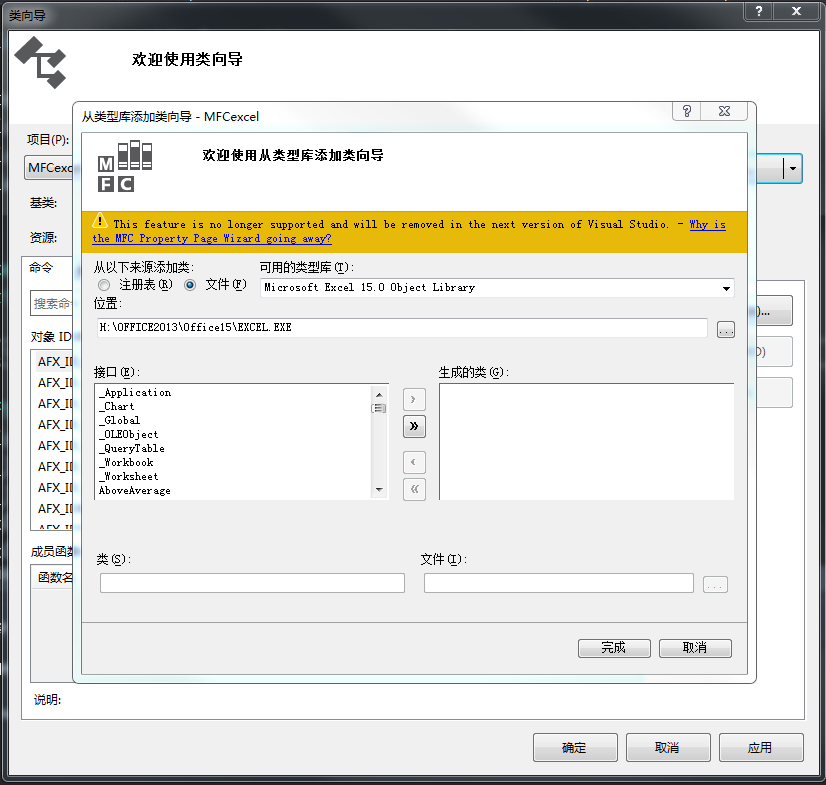Click the add all interfaces double-arrow button

pos(414,426)
